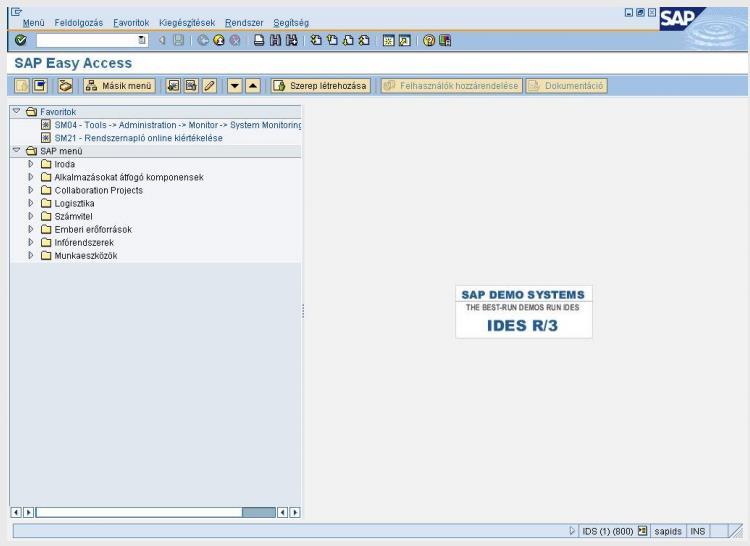Go to Last Page icon

(364, 41)
